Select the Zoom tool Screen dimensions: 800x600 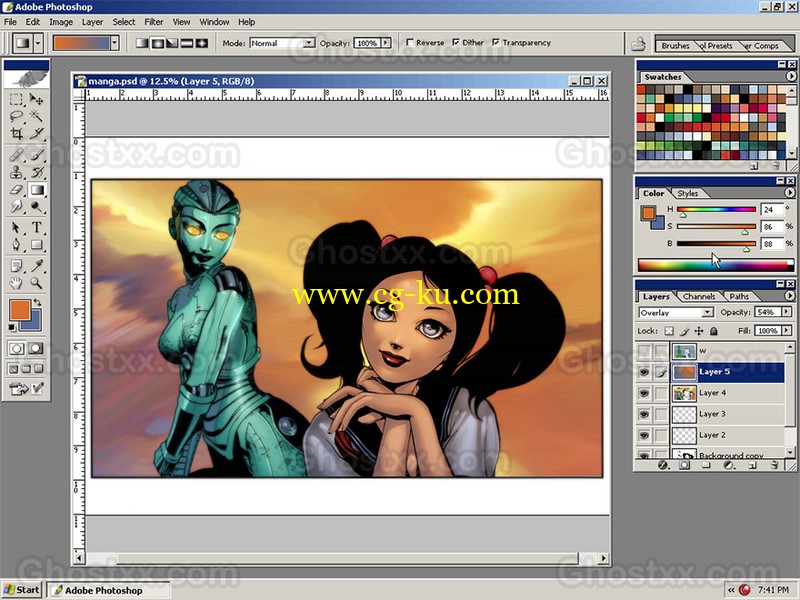36,283
